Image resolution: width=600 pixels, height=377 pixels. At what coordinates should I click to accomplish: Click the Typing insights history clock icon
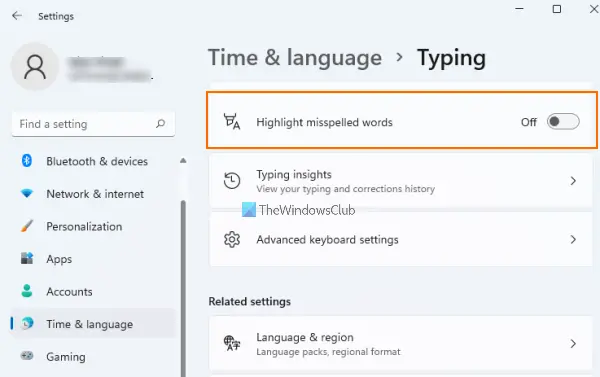[x=232, y=181]
